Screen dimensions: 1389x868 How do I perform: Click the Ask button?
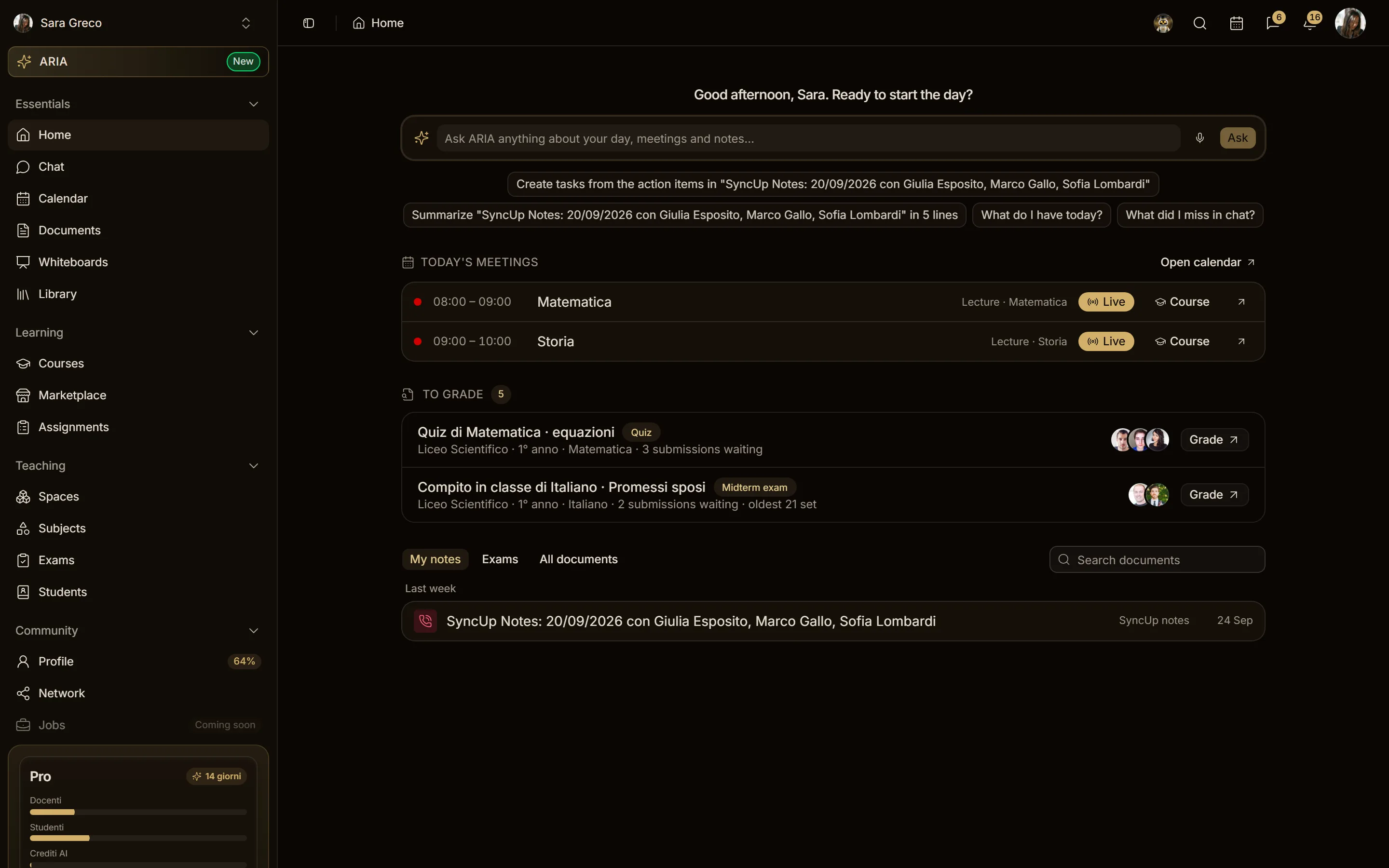(x=1238, y=138)
